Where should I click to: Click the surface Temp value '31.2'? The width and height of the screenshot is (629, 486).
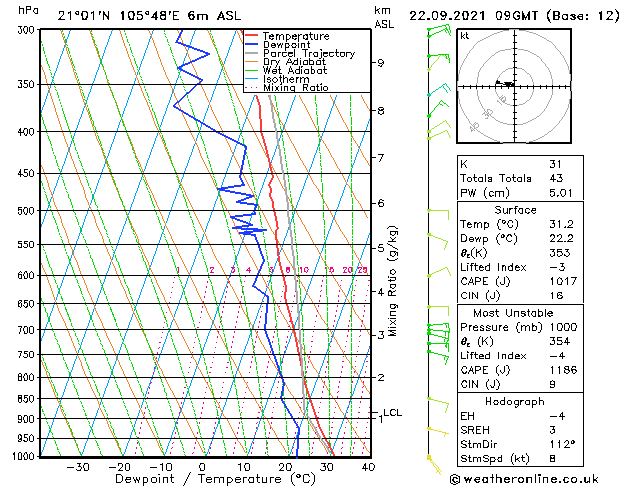(561, 225)
